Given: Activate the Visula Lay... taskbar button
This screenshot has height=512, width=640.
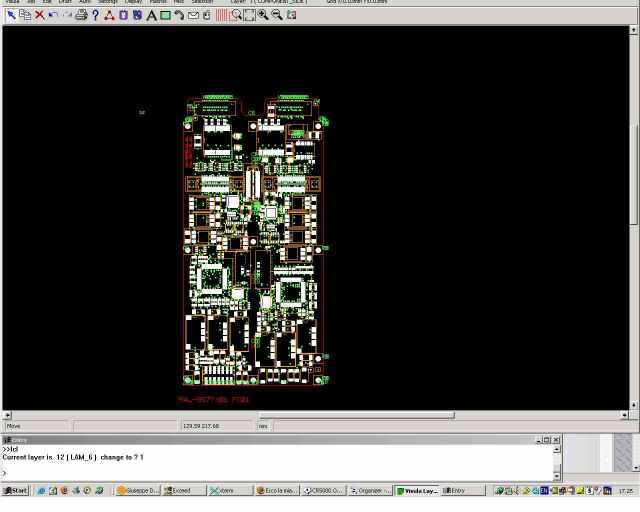Looking at the screenshot, I should (x=417, y=490).
